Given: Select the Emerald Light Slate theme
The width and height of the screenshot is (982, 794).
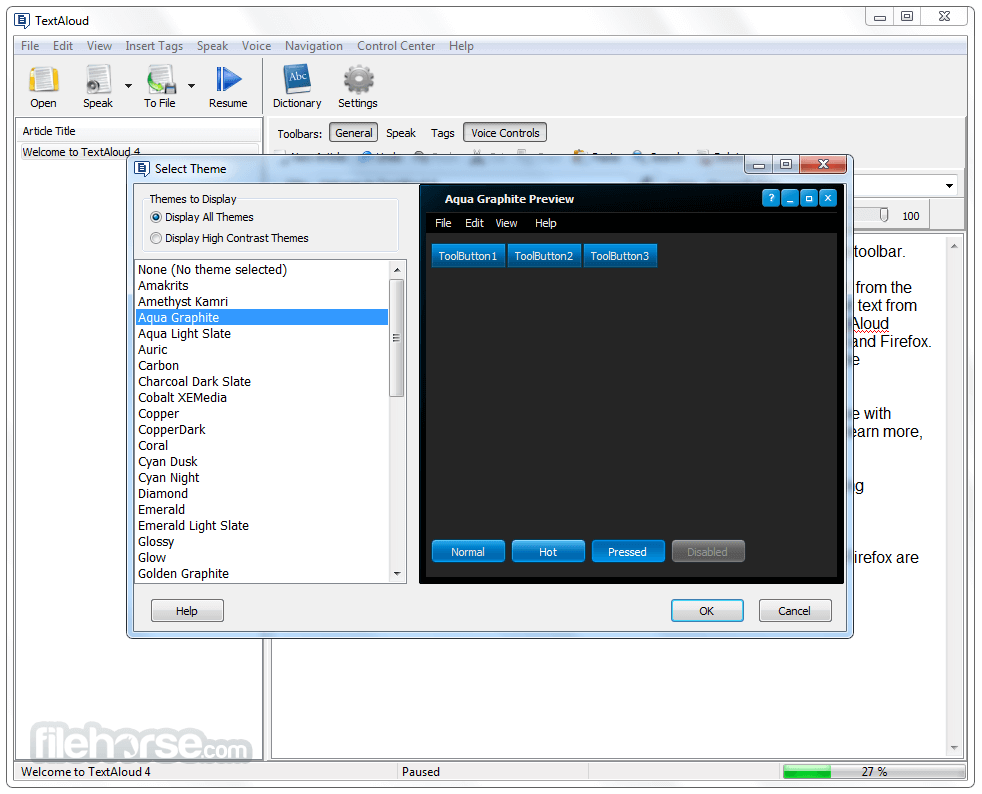Looking at the screenshot, I should click(262, 525).
